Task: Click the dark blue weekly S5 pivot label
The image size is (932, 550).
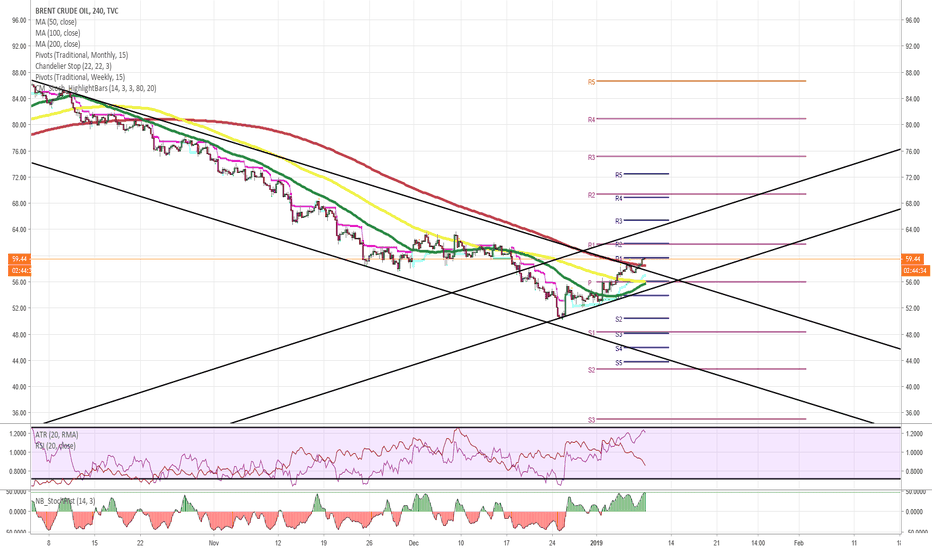Action: coord(619,362)
